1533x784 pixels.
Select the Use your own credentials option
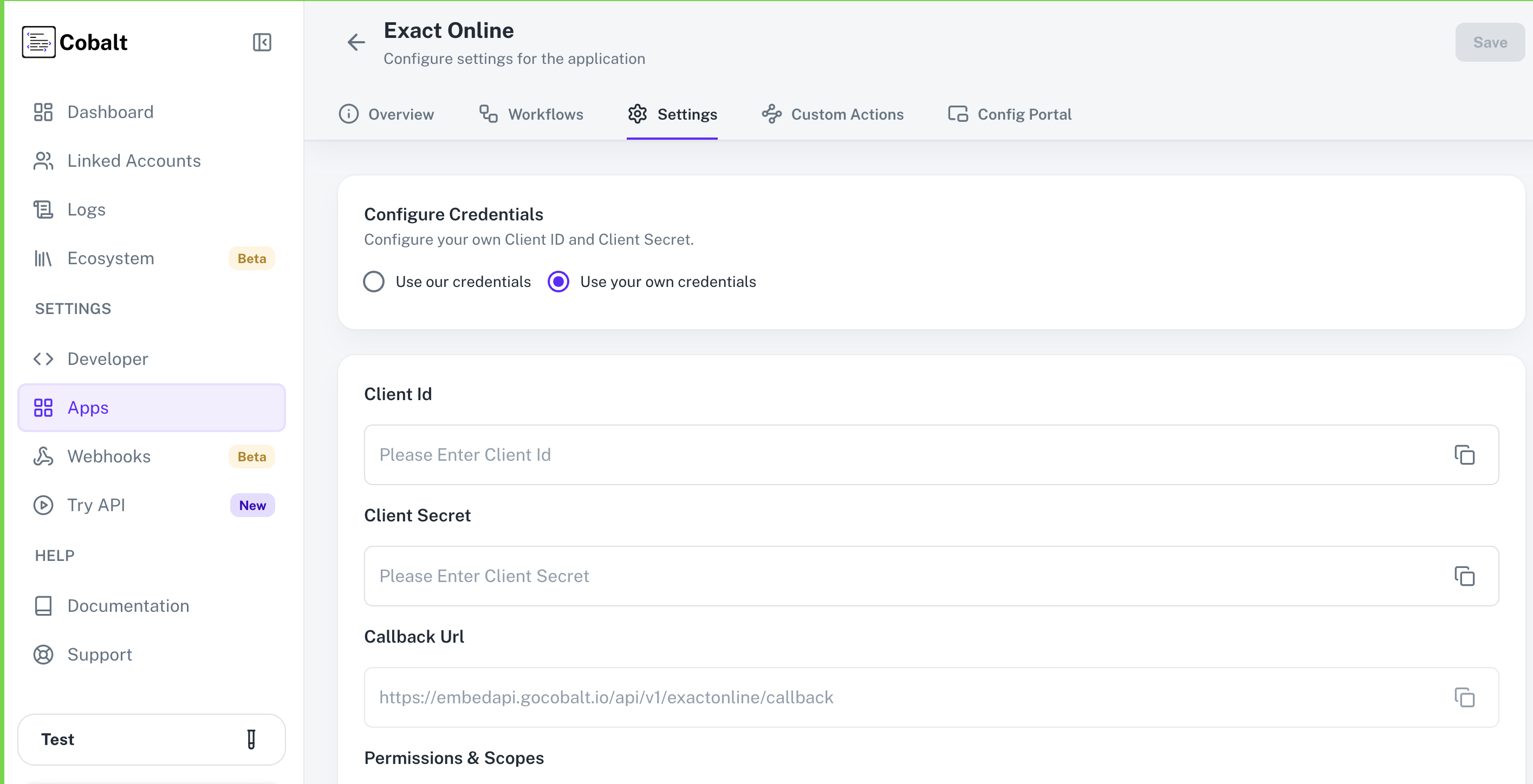(x=558, y=282)
